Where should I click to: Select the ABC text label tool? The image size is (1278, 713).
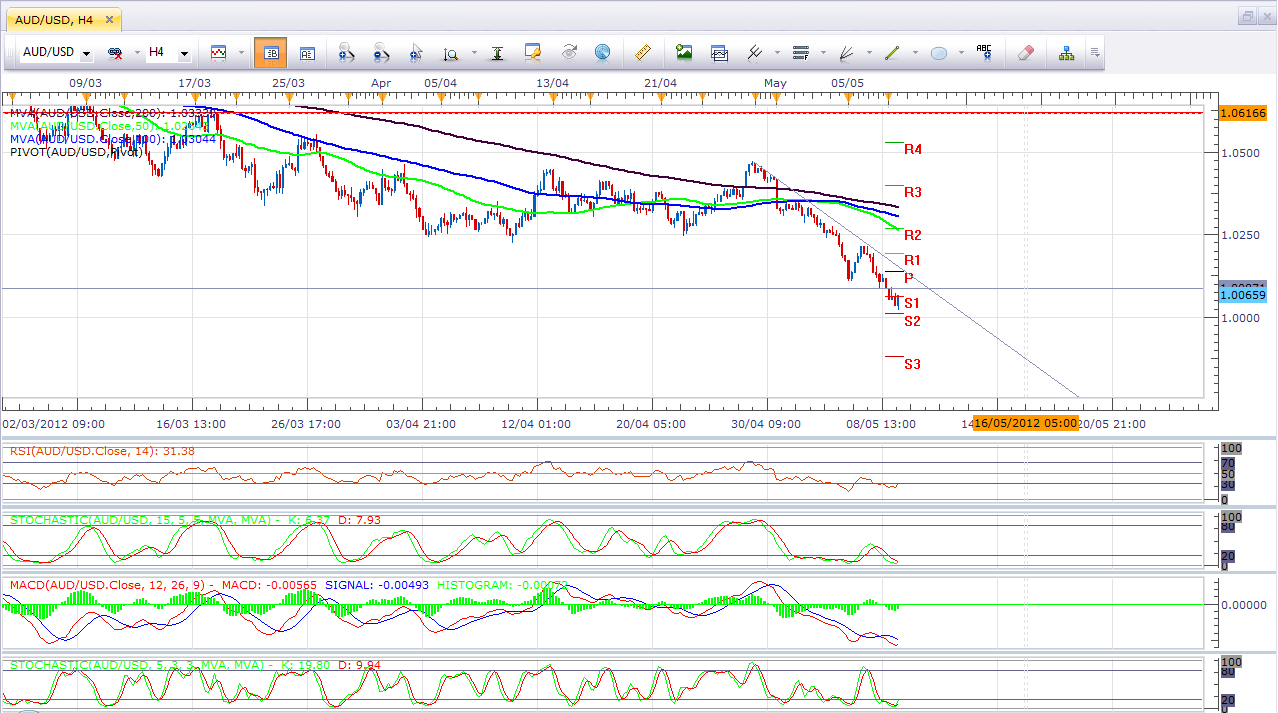[984, 53]
